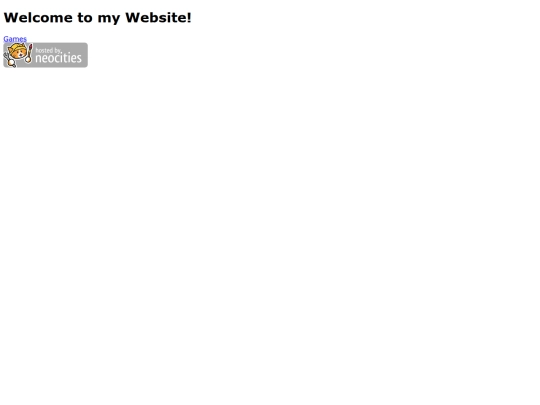Viewport: 540px width, 405px height.
Task: Click the word 'Website!' in the heading
Action: 158,18
